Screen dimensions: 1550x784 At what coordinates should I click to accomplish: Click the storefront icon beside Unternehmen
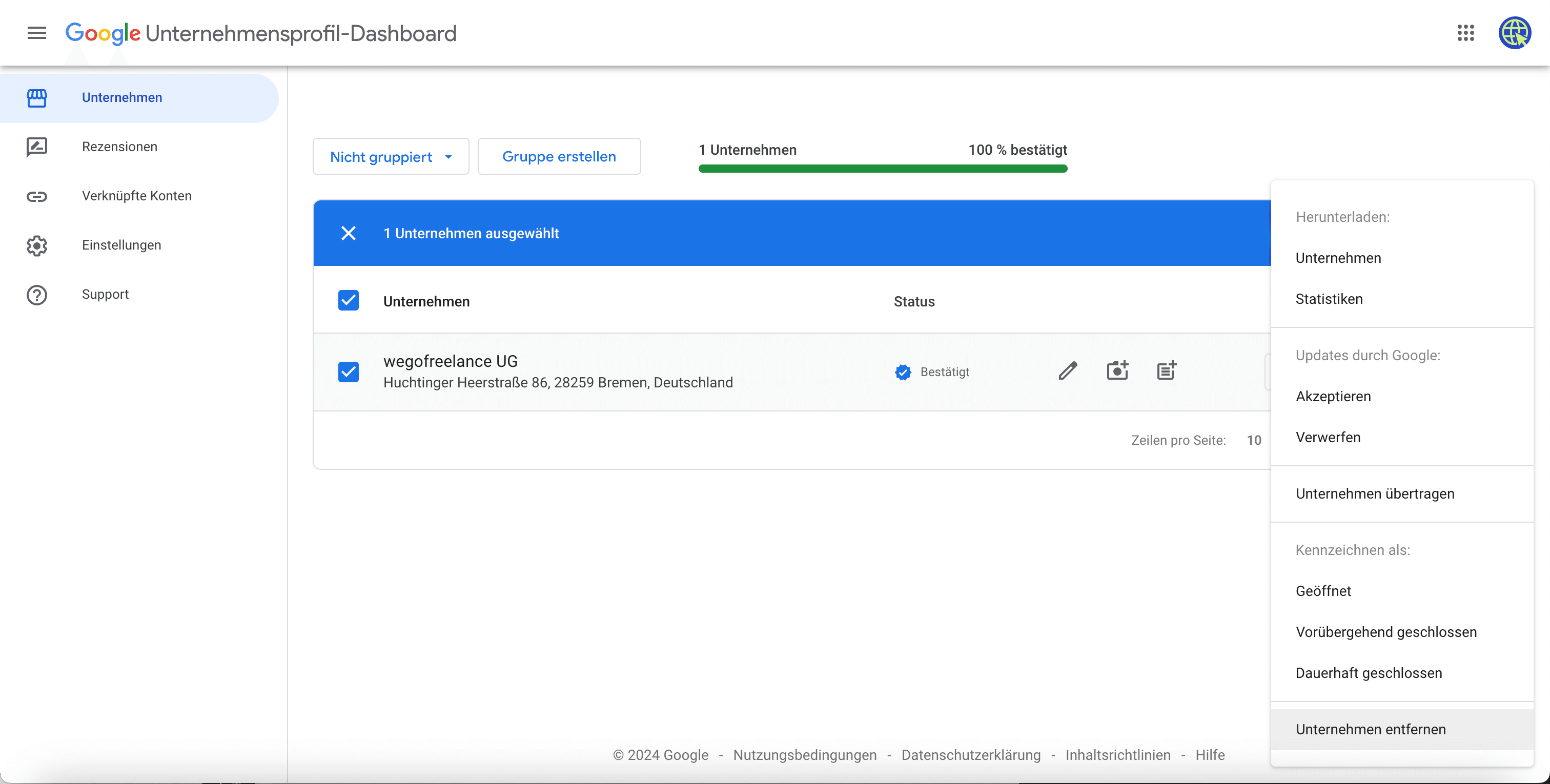37,97
